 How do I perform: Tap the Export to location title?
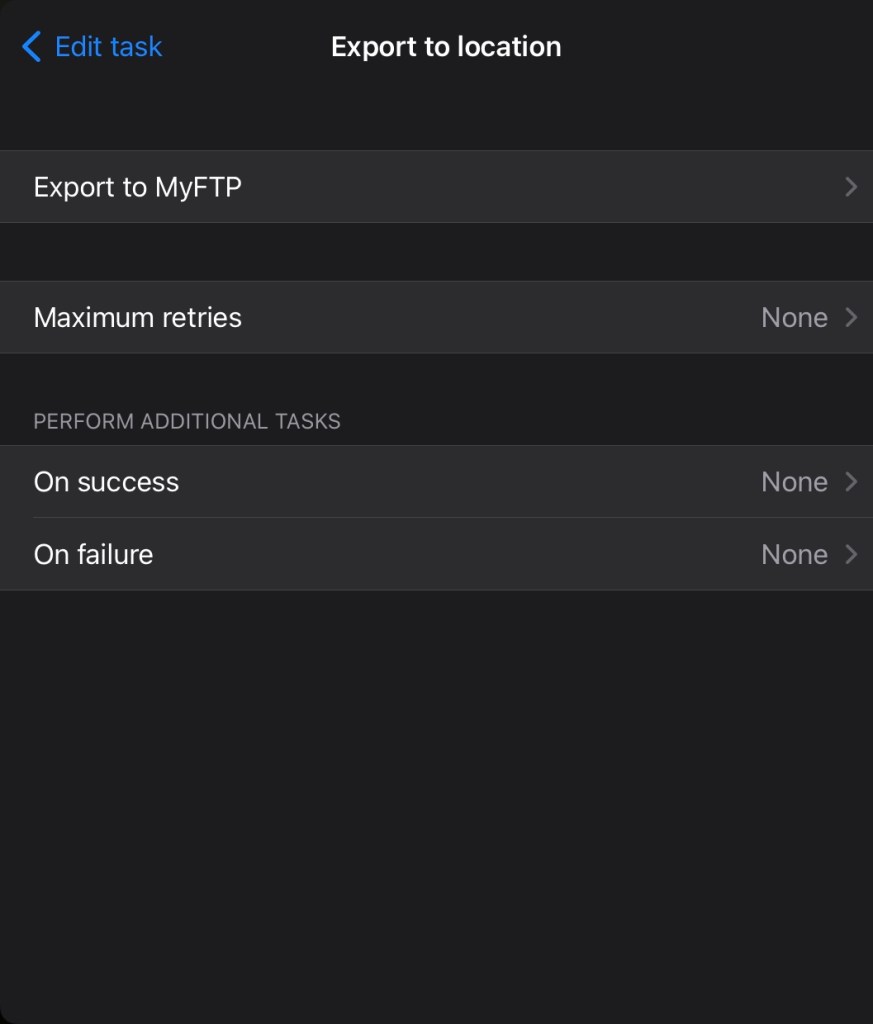tap(446, 46)
